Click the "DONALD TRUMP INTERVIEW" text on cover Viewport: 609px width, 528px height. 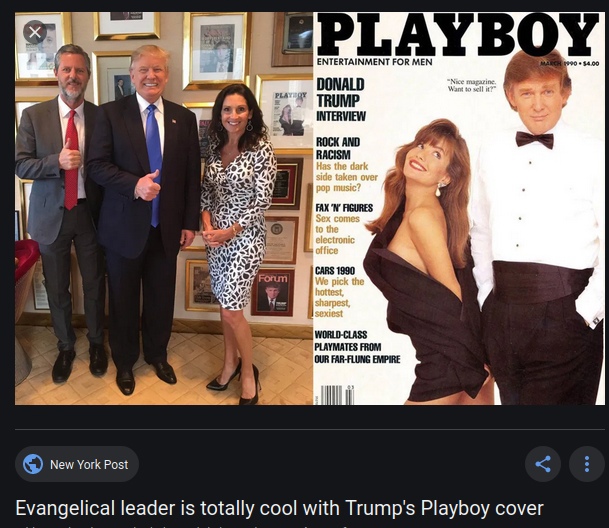(x=340, y=100)
